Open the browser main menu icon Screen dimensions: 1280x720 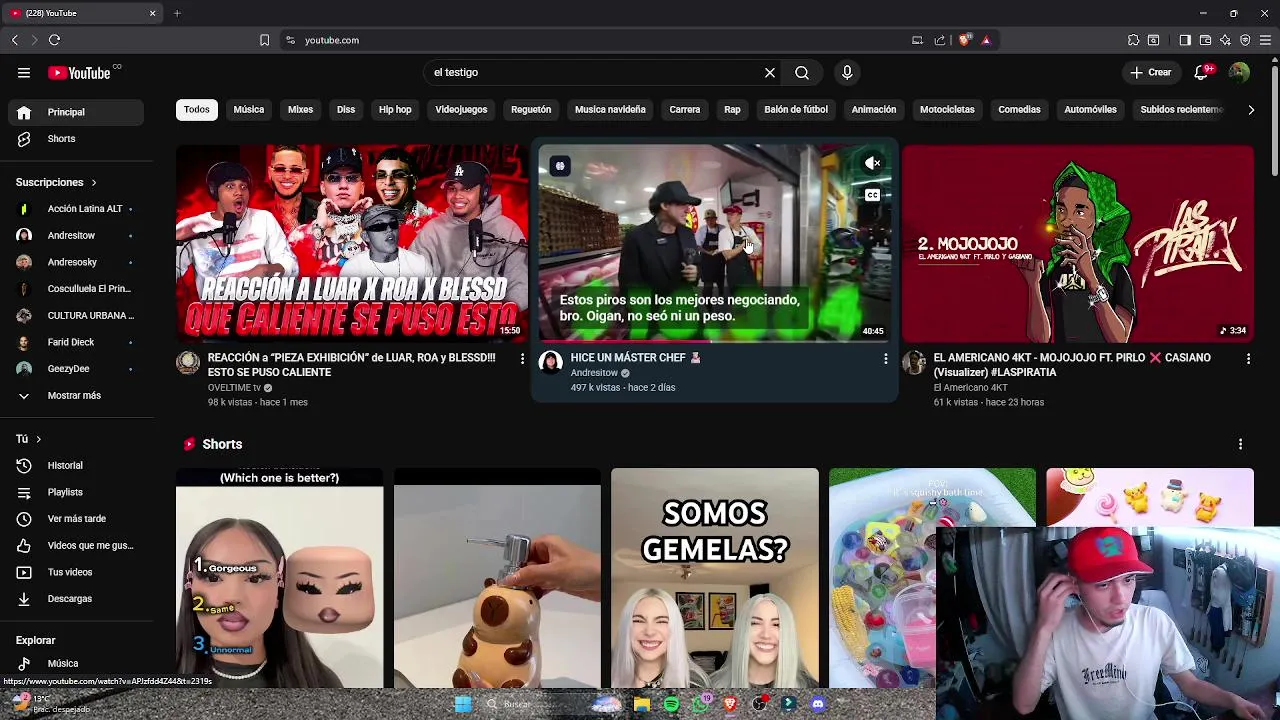coord(1265,40)
